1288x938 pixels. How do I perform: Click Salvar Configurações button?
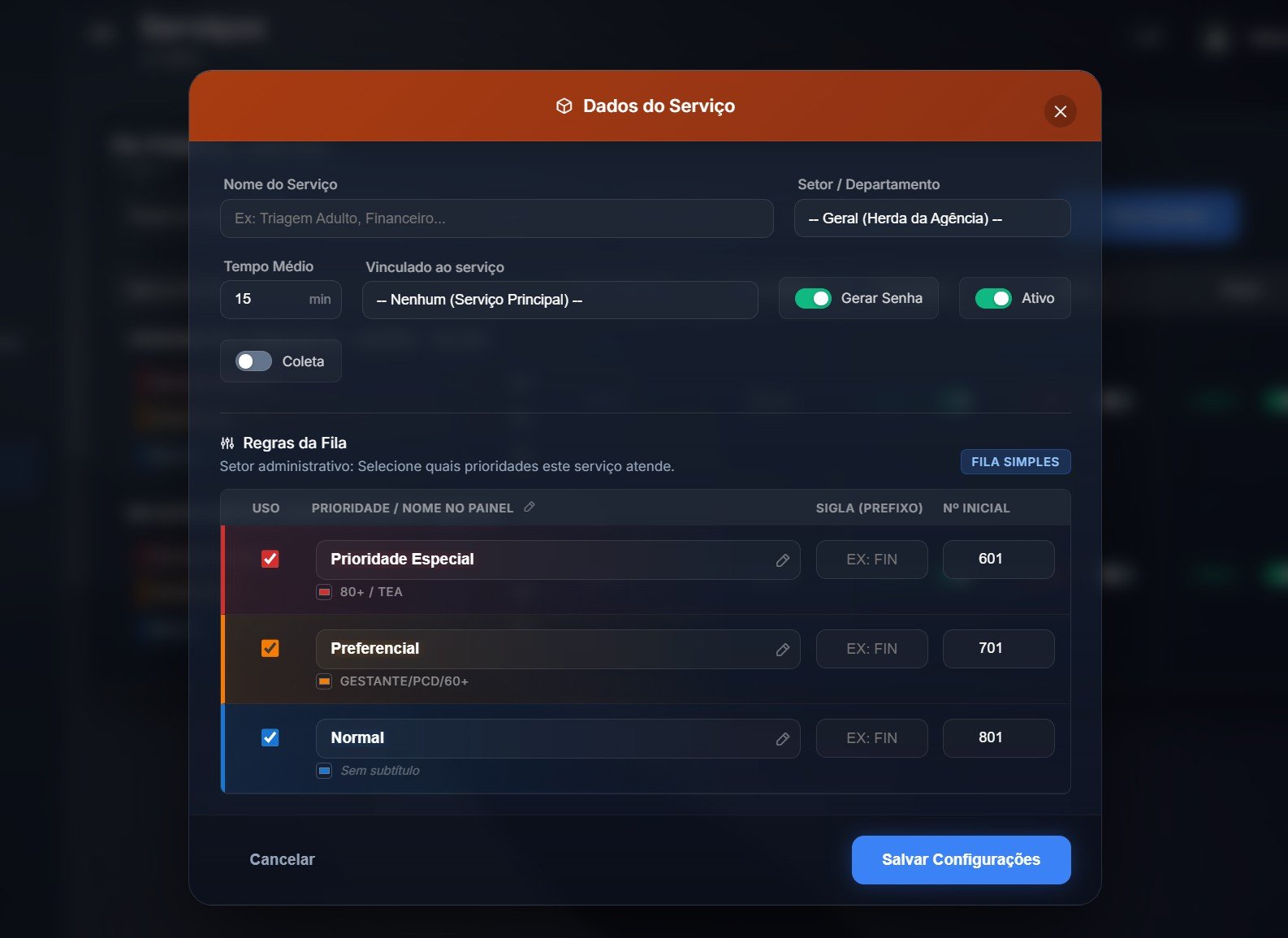pyautogui.click(x=961, y=860)
